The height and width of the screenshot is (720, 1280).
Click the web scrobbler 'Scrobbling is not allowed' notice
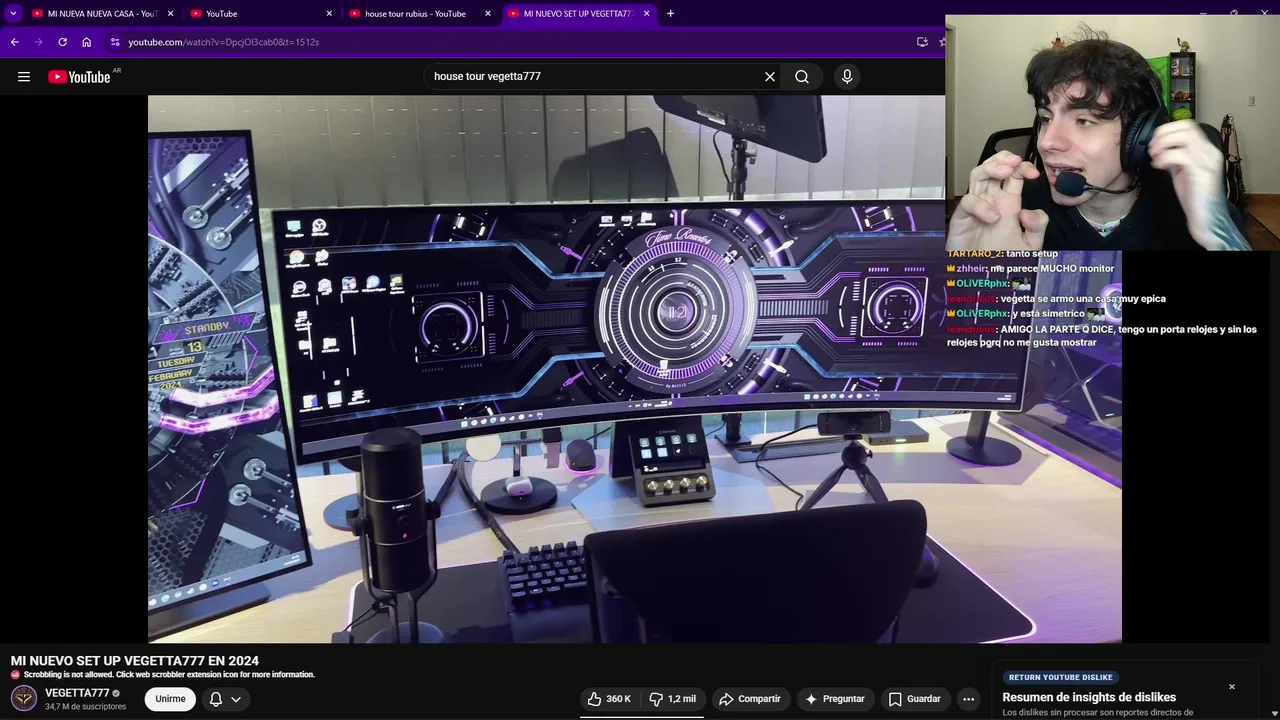[x=163, y=675]
